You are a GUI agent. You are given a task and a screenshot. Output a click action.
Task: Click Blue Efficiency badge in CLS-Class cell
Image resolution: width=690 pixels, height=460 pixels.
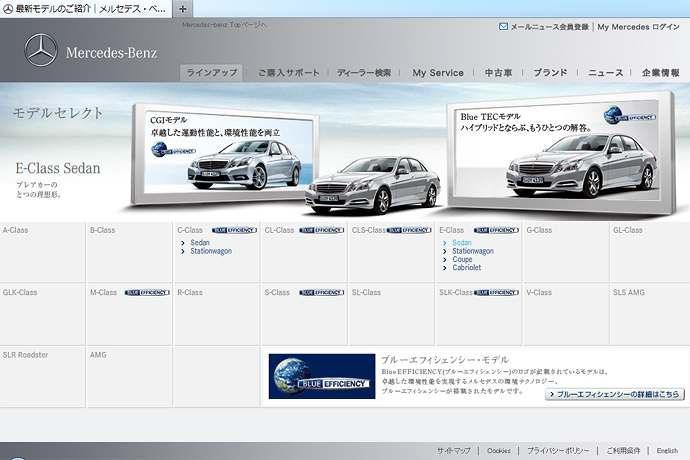[x=409, y=230]
